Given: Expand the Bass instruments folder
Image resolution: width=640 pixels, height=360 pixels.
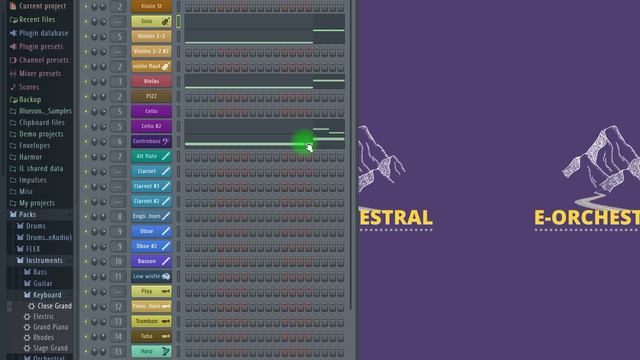Looking at the screenshot, I should pos(36,272).
